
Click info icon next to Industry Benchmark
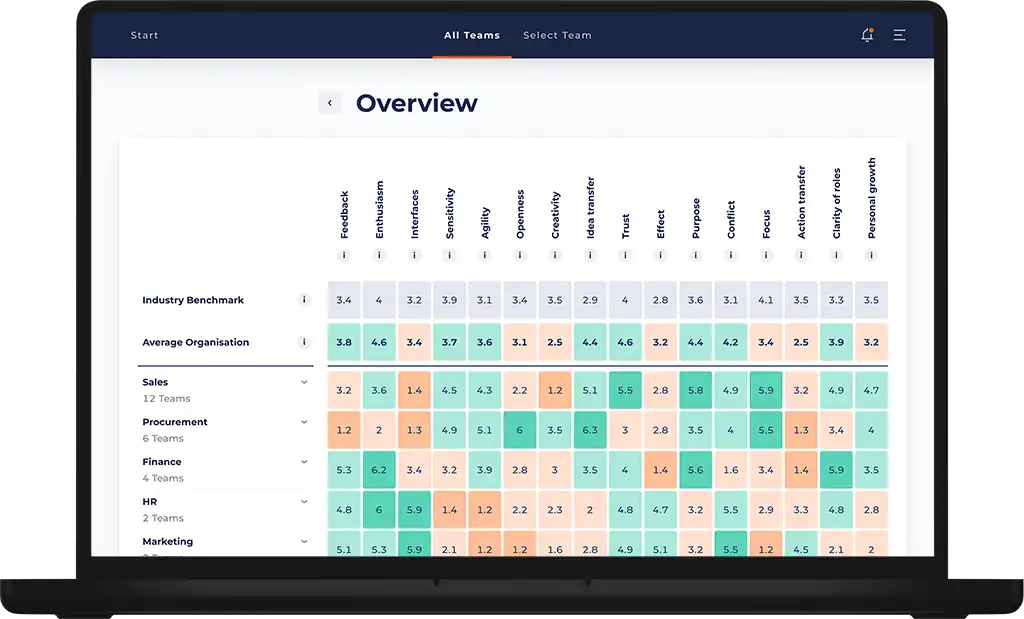coord(304,300)
